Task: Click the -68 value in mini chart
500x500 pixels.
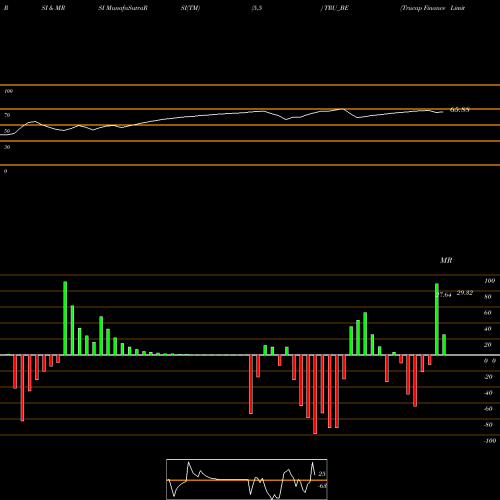Action: click(322, 486)
